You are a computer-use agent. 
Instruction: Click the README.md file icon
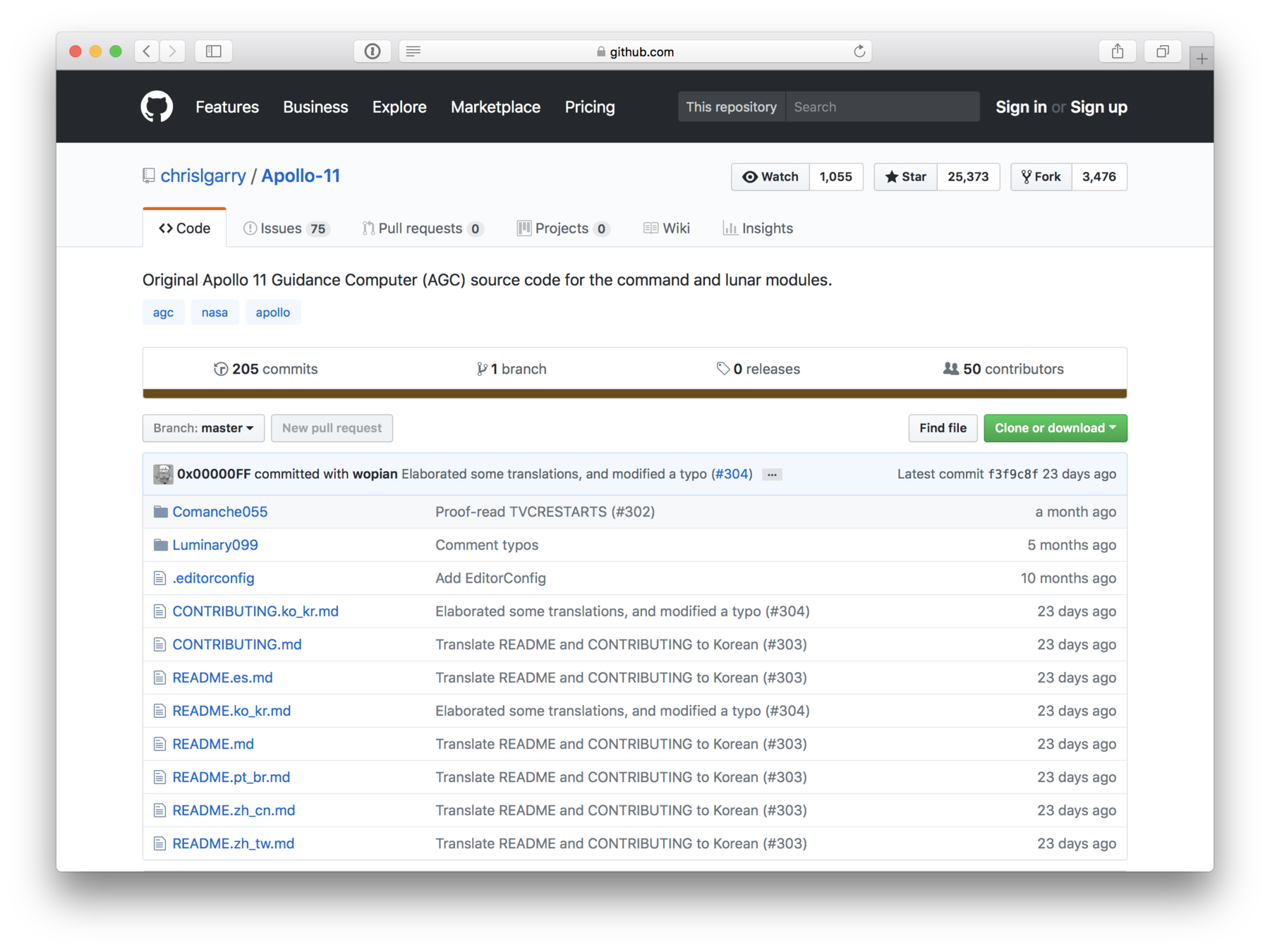pyautogui.click(x=159, y=744)
